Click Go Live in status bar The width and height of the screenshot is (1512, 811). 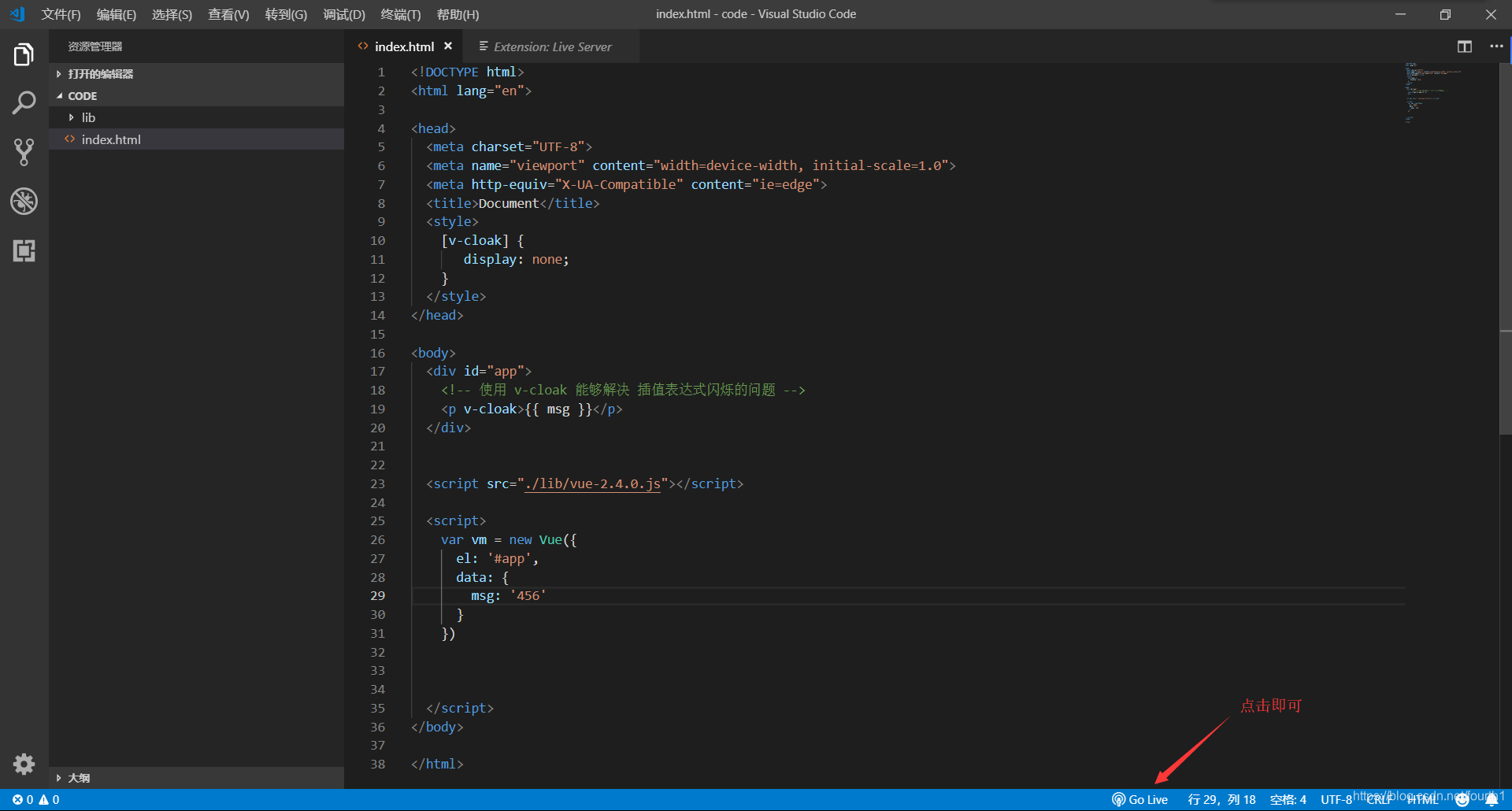click(x=1140, y=799)
